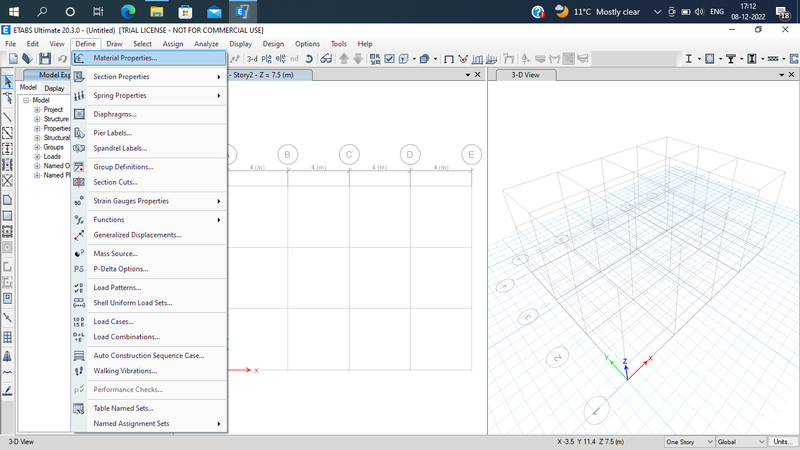Open the Analyze menu

[206, 44]
